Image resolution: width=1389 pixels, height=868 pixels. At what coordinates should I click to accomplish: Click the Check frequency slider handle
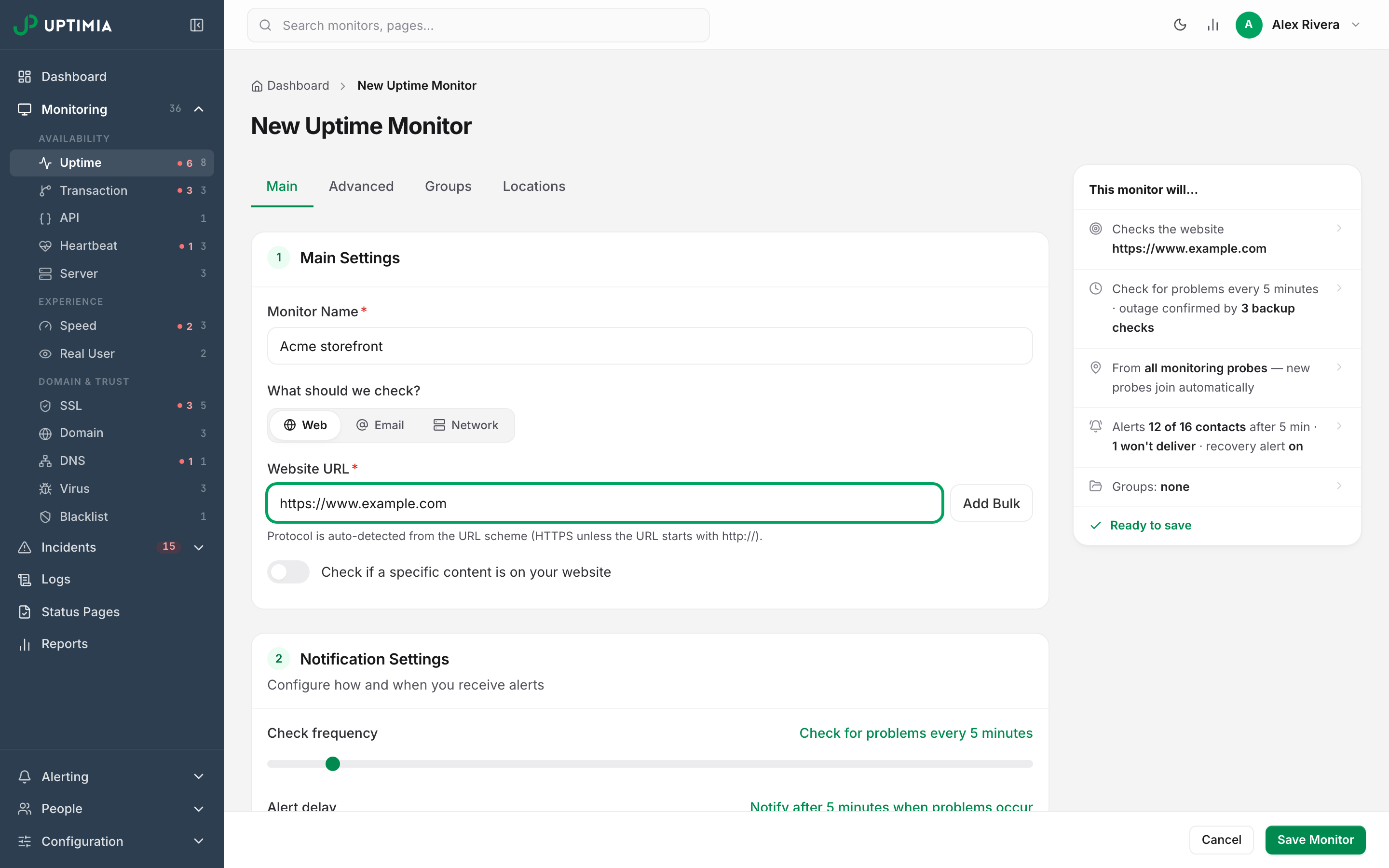[332, 763]
